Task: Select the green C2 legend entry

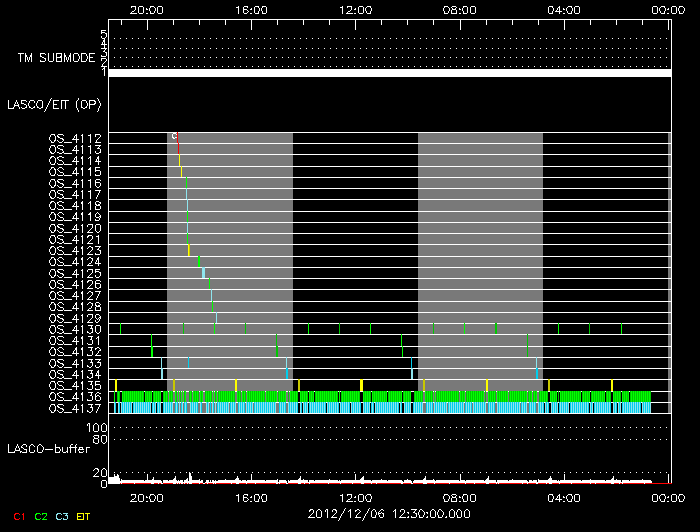Action: click(41, 516)
